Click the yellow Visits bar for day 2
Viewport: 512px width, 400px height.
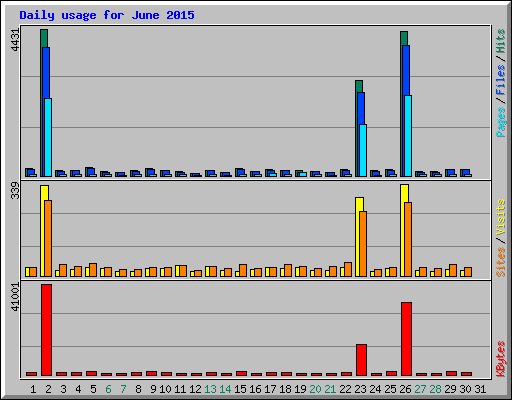click(43, 231)
